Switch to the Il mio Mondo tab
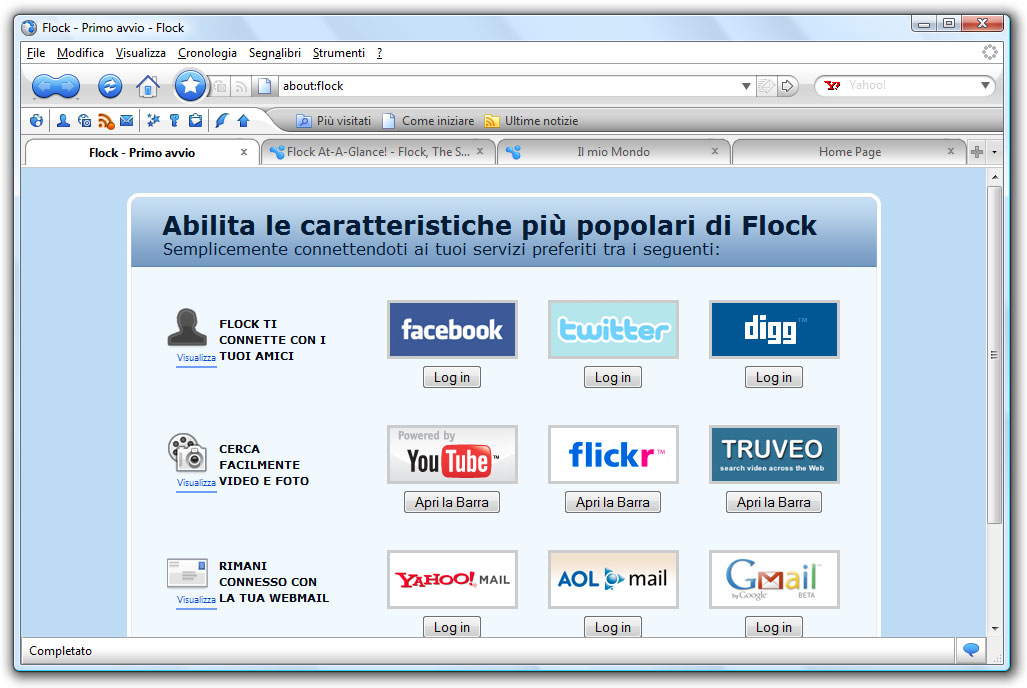 (x=613, y=152)
